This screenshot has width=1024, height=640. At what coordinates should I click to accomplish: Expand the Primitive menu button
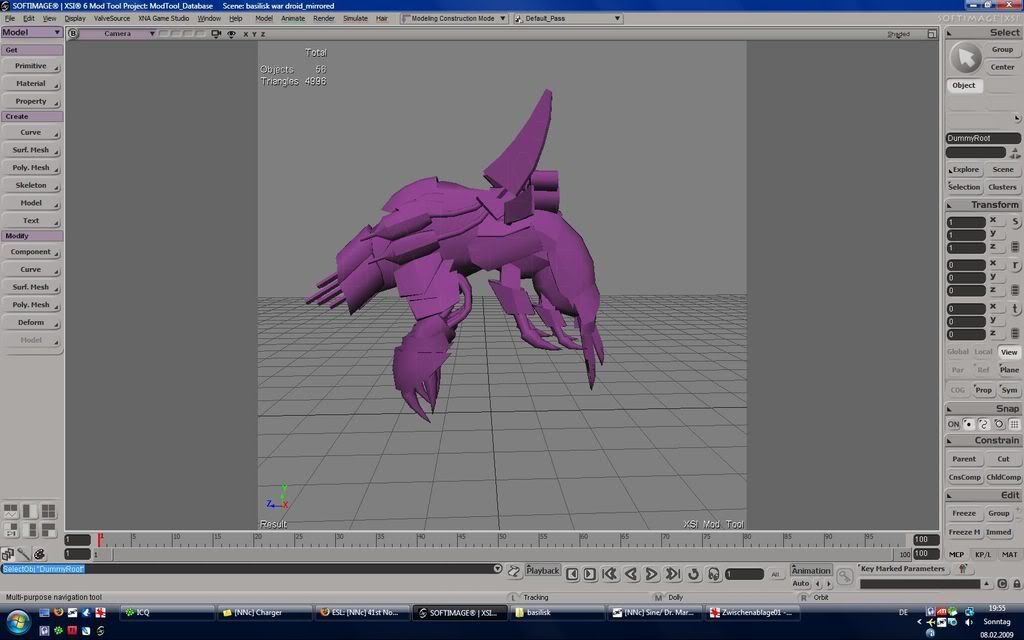click(x=31, y=66)
